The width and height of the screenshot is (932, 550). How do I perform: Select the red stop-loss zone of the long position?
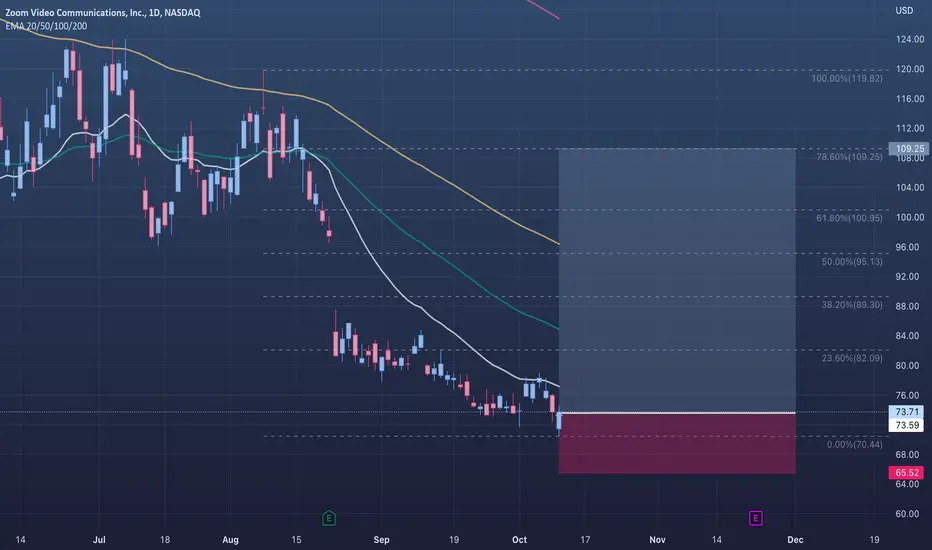[677, 444]
